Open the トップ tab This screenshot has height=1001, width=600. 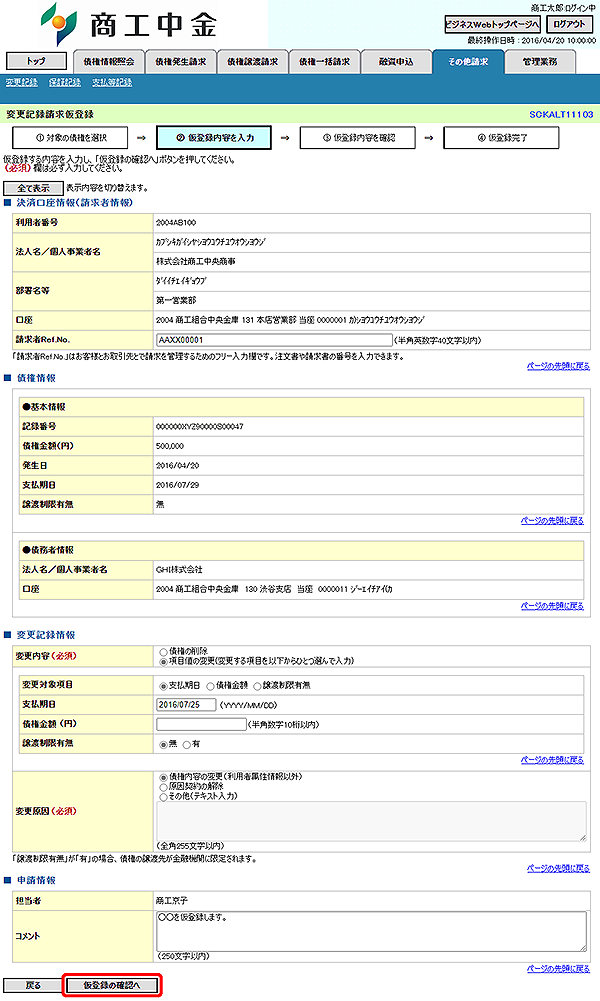(x=36, y=61)
